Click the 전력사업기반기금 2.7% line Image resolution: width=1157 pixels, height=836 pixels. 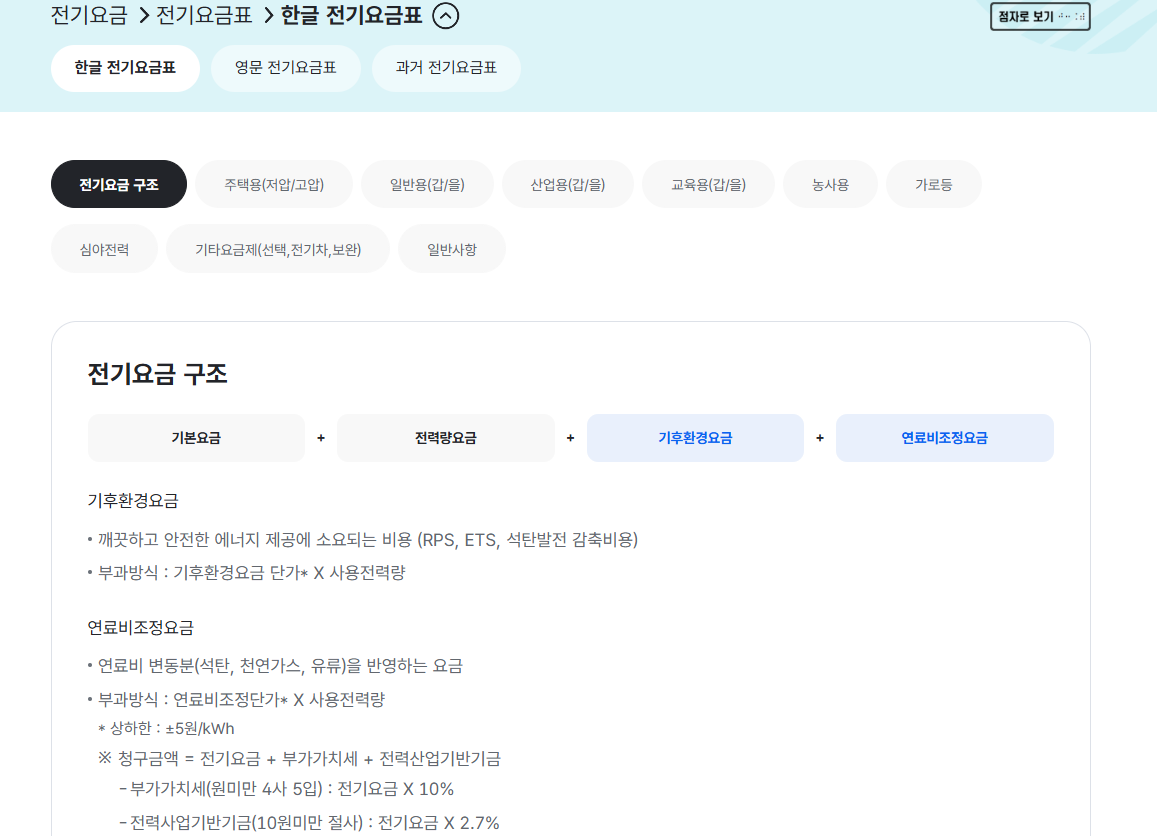coord(309,823)
